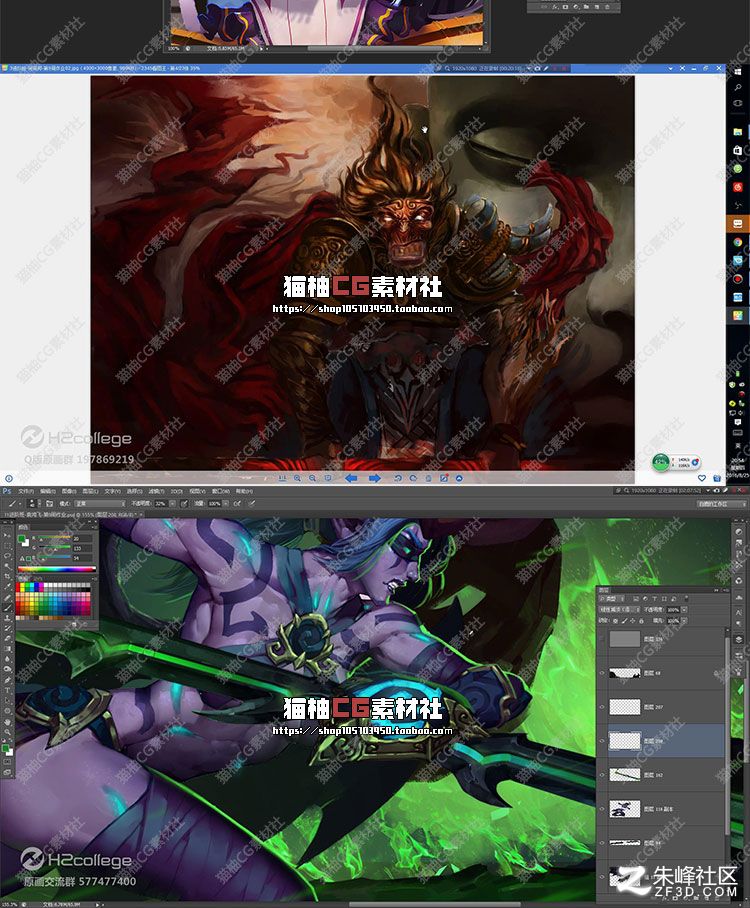750x908 pixels.
Task: Pick the red swatch in Swatches panel
Action: point(18,585)
